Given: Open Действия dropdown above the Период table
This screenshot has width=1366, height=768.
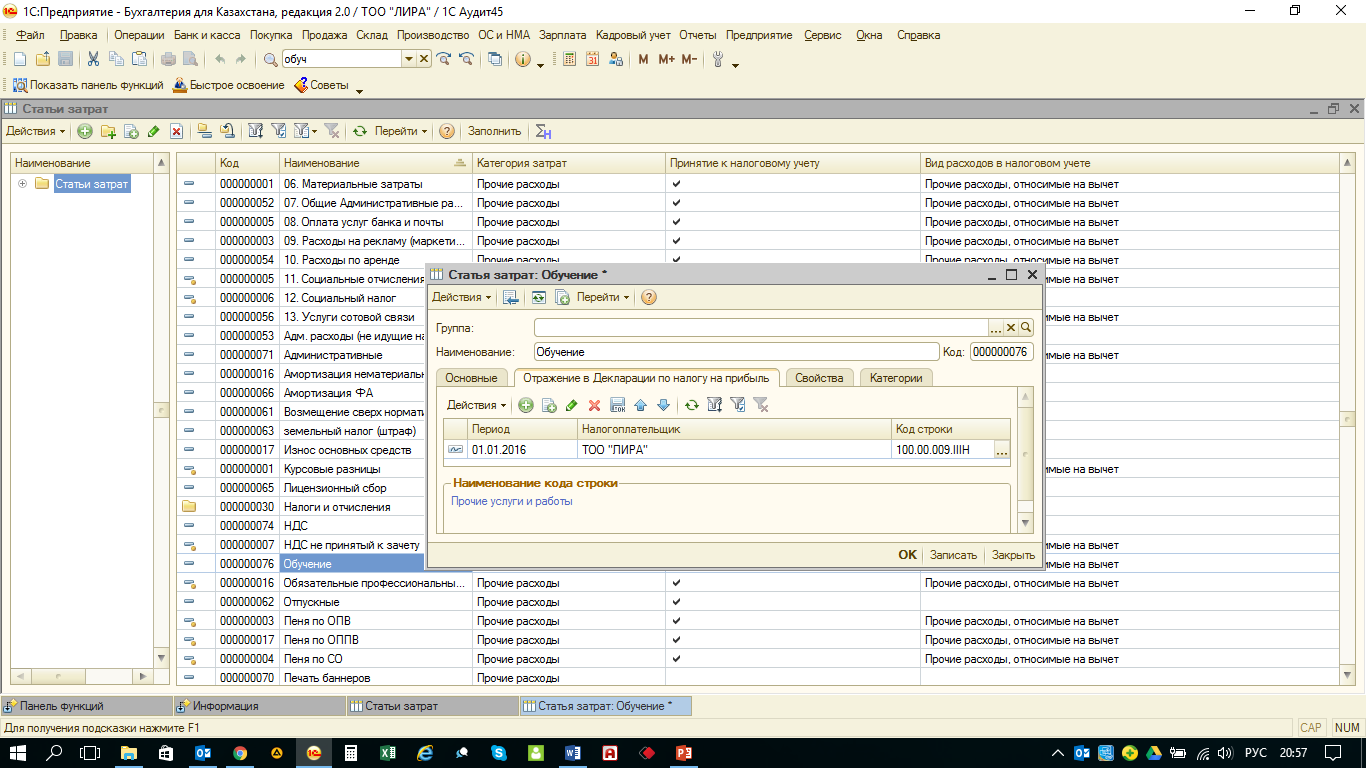Looking at the screenshot, I should pyautogui.click(x=476, y=405).
